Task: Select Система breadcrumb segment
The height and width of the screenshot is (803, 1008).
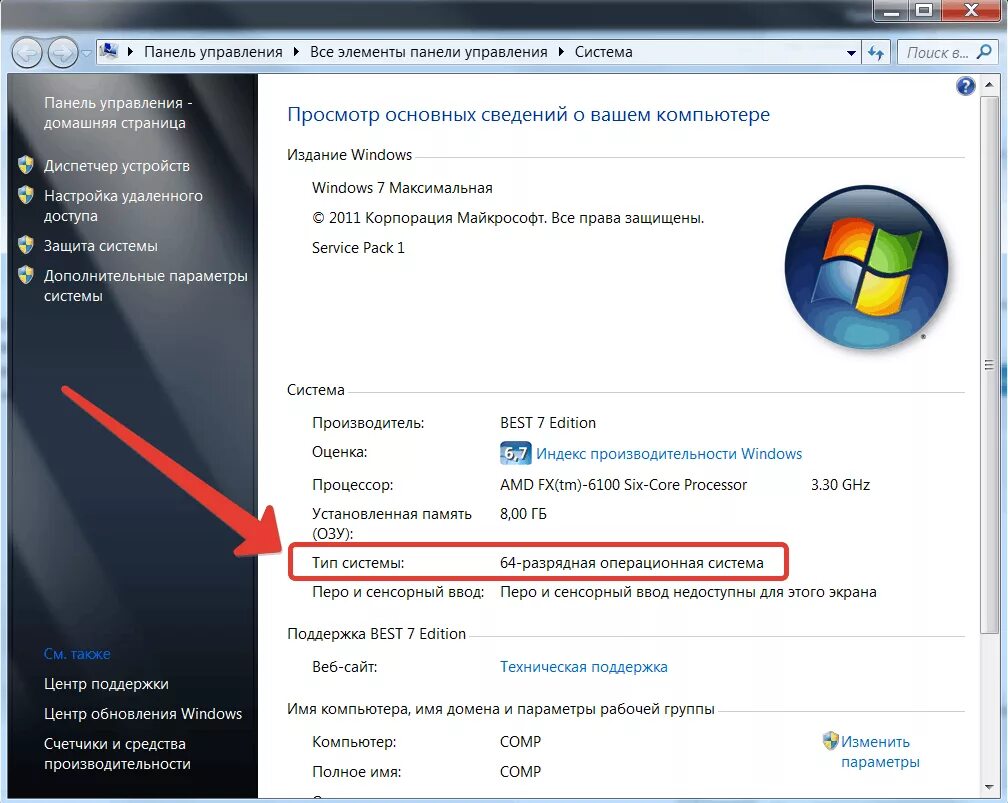Action: (604, 52)
